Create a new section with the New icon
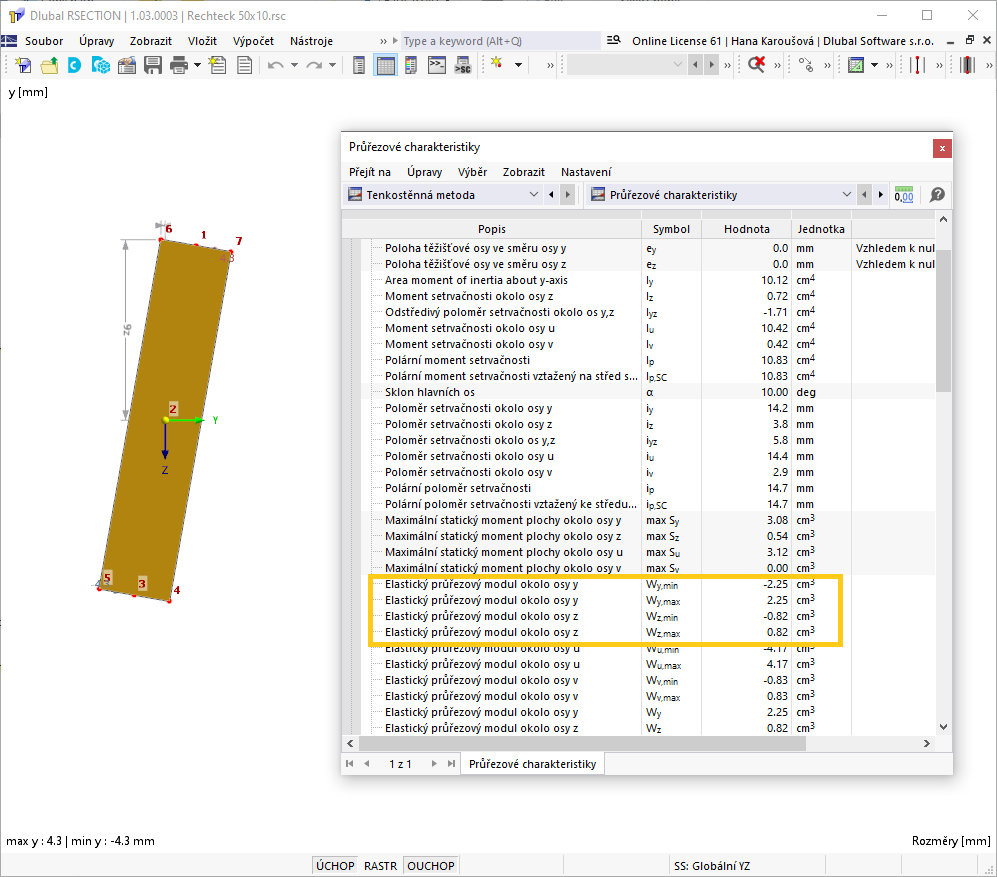The height and width of the screenshot is (877, 997). click(x=23, y=65)
